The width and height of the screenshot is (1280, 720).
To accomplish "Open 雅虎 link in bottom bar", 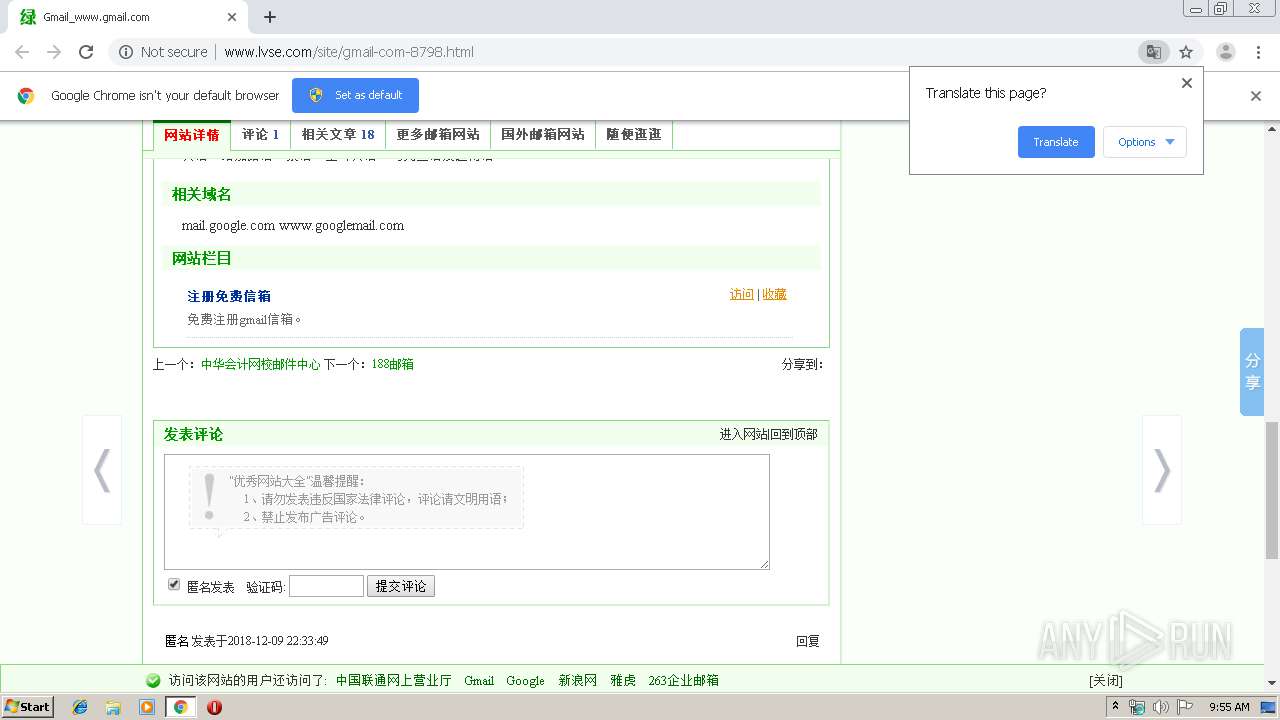I will (623, 681).
